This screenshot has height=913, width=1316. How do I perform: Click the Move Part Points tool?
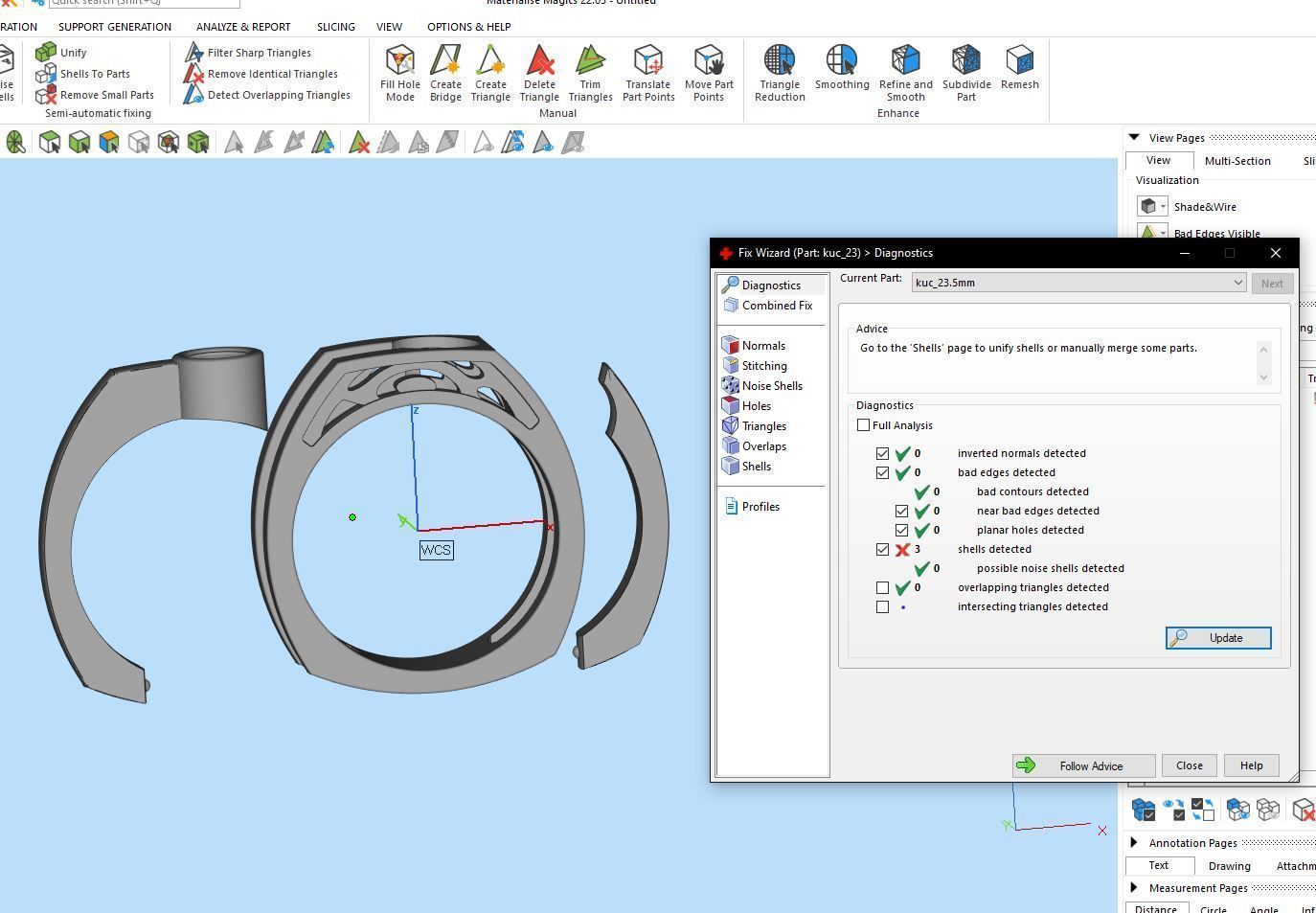(709, 73)
